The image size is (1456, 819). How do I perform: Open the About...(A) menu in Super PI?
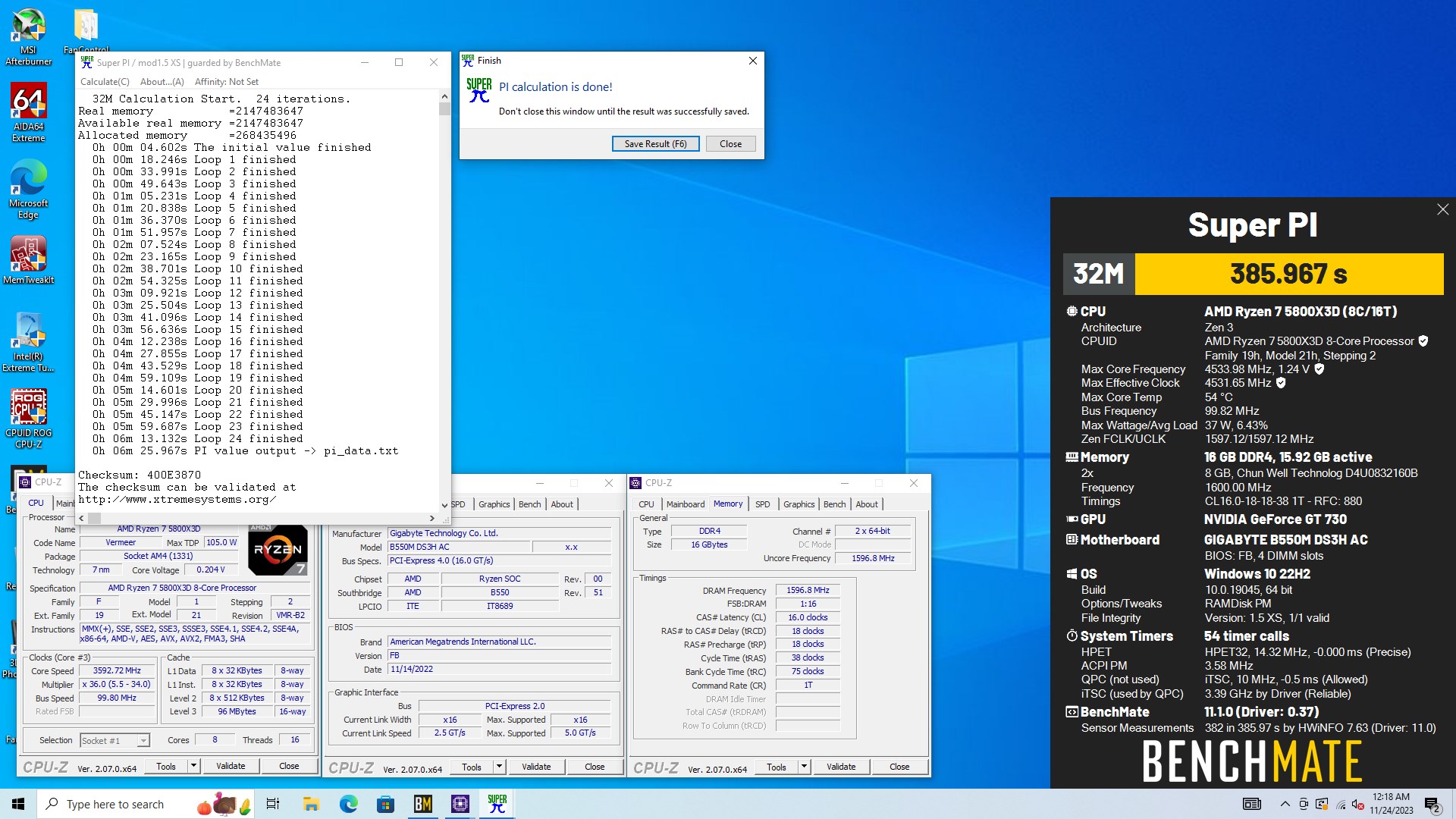point(162,82)
